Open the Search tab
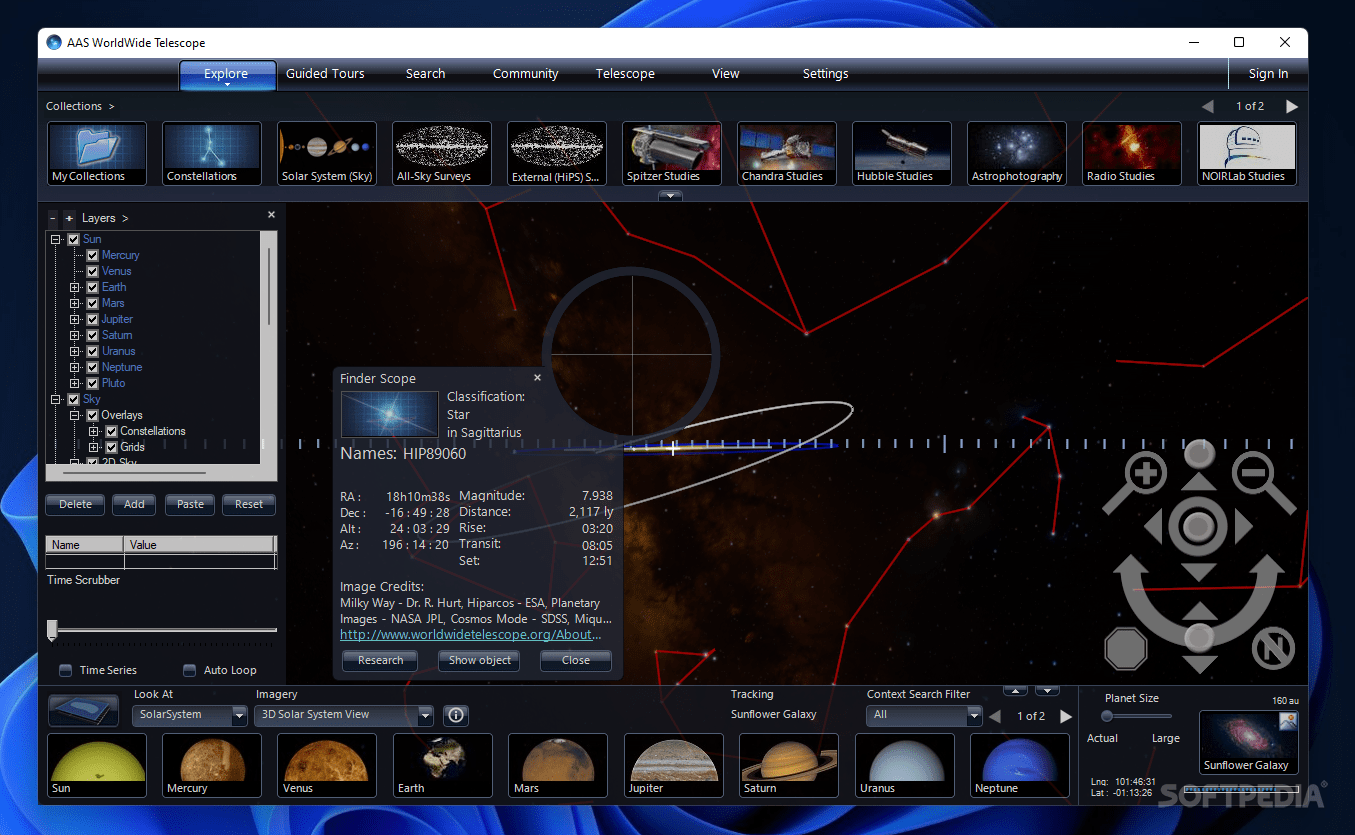Image resolution: width=1355 pixels, height=835 pixels. click(425, 74)
